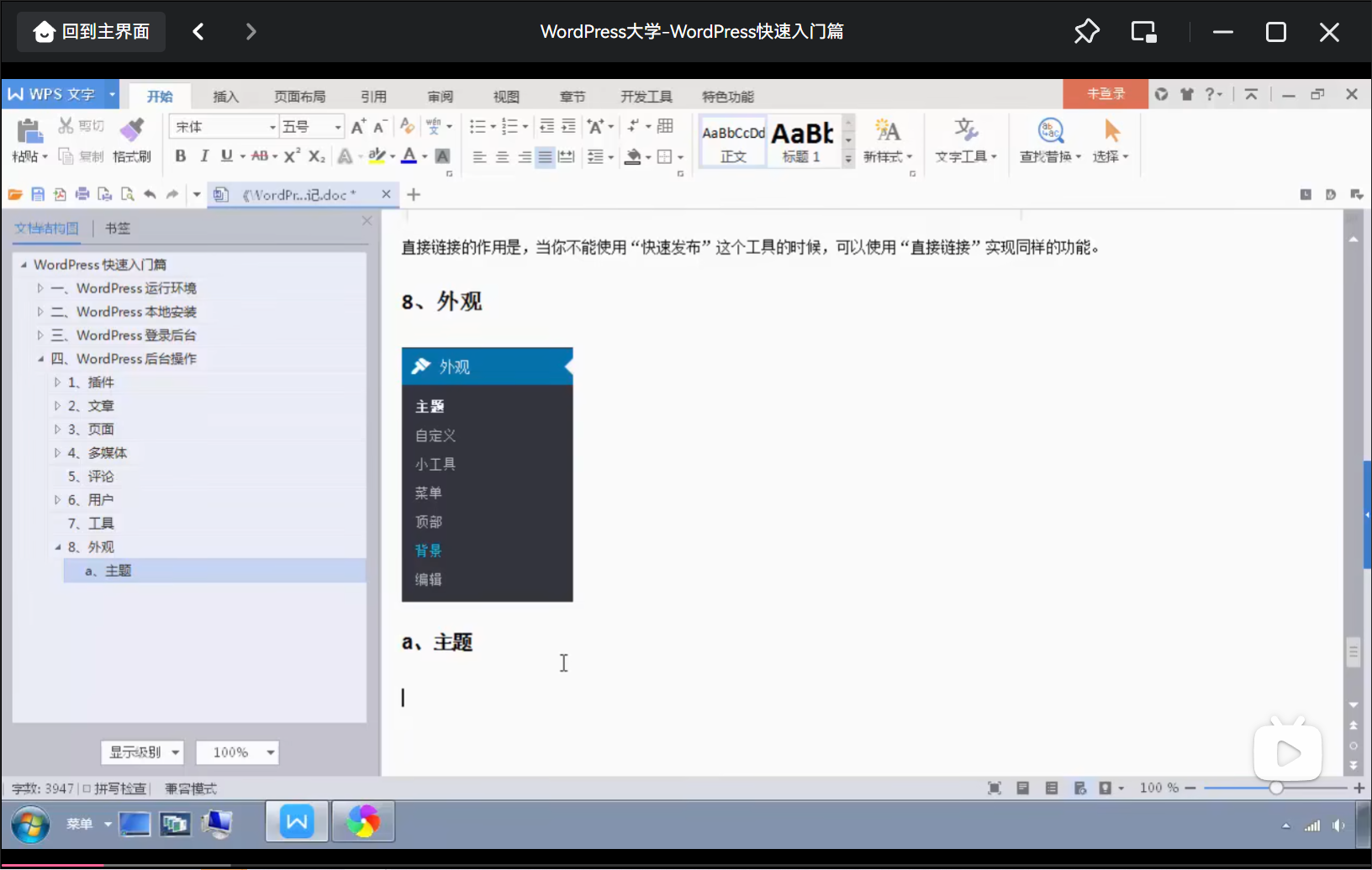Click zoom in plus icon

tap(1359, 788)
